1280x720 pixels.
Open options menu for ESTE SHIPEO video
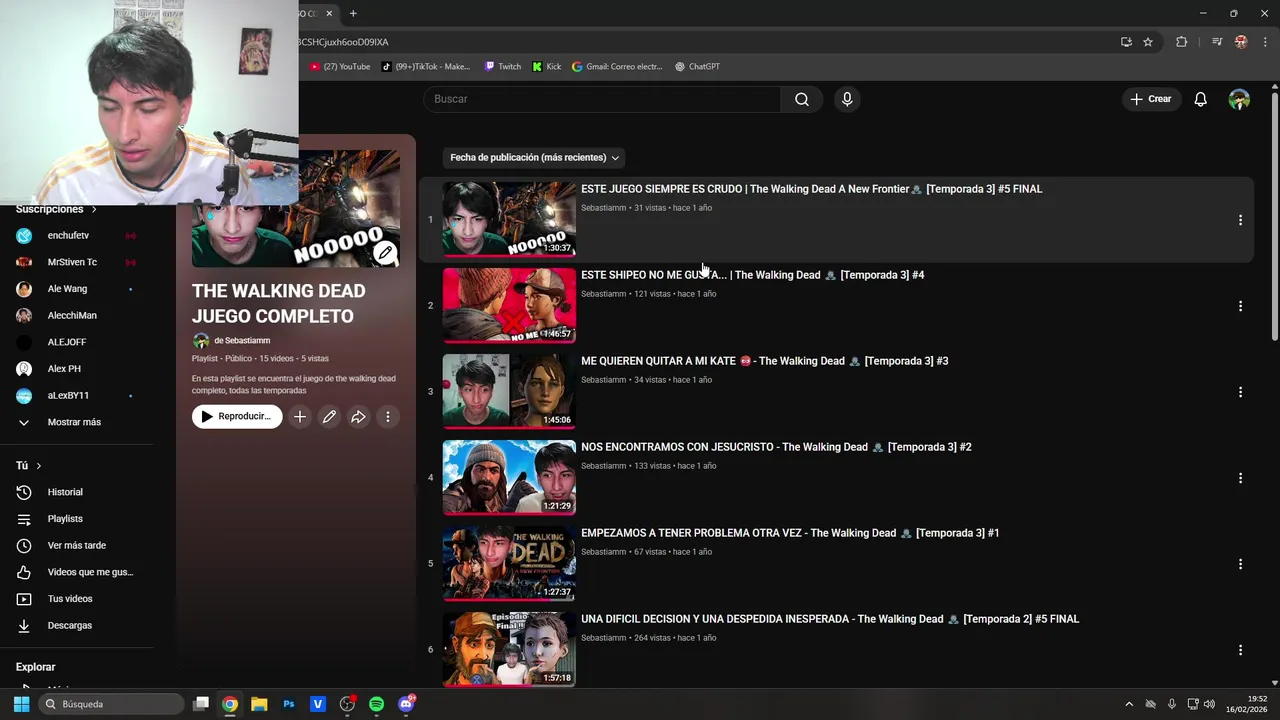[x=1240, y=306]
